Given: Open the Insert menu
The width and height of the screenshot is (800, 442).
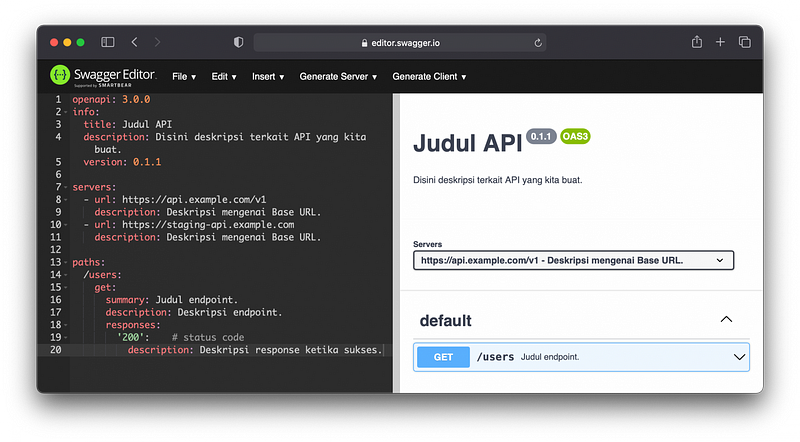Looking at the screenshot, I should click(268, 76).
